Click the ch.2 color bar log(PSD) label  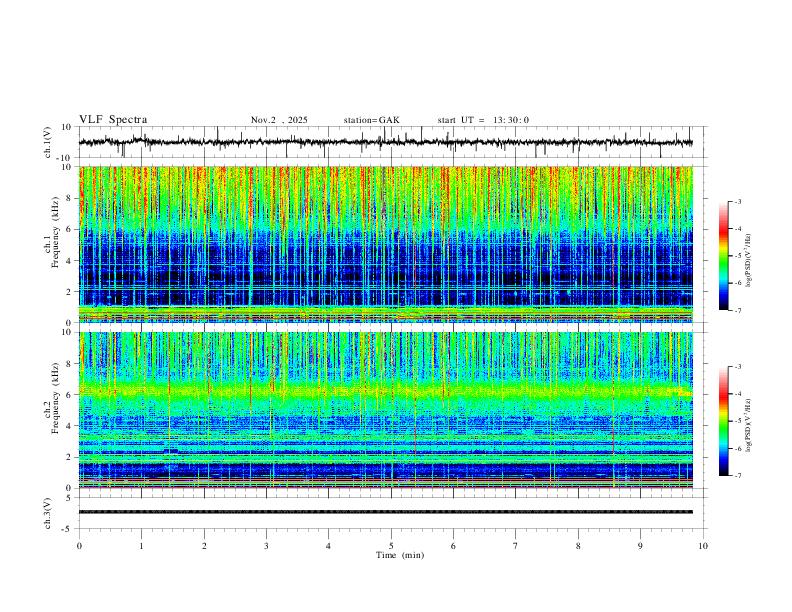click(748, 425)
